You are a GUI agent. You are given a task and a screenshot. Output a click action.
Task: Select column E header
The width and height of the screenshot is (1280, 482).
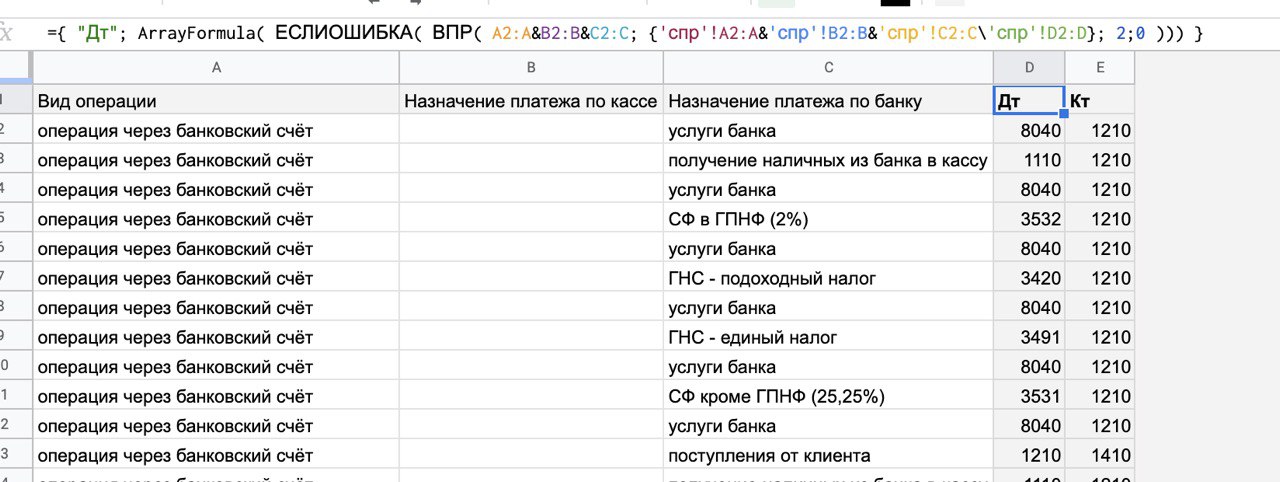pyautogui.click(x=1100, y=67)
